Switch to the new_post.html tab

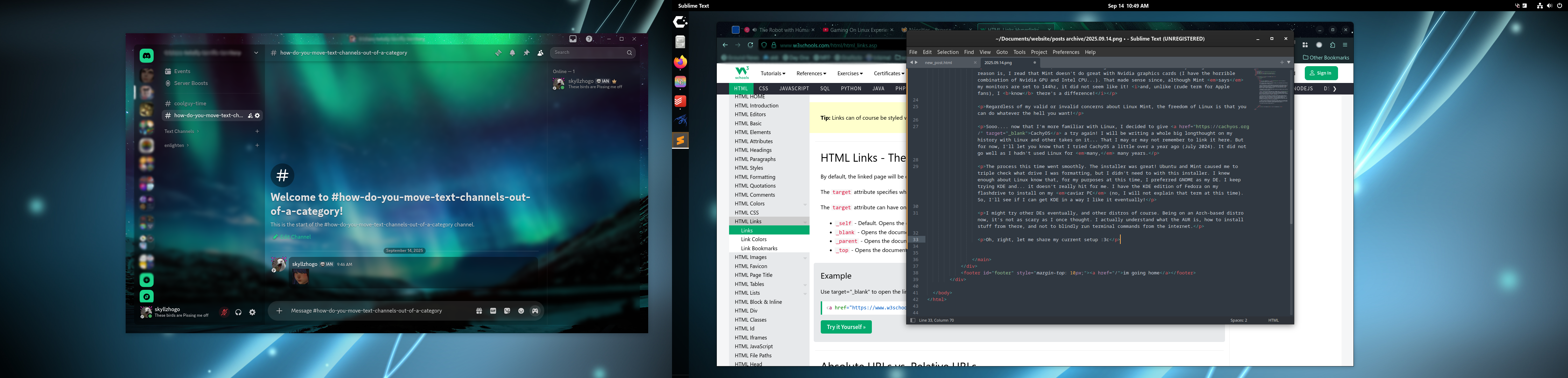(x=938, y=63)
